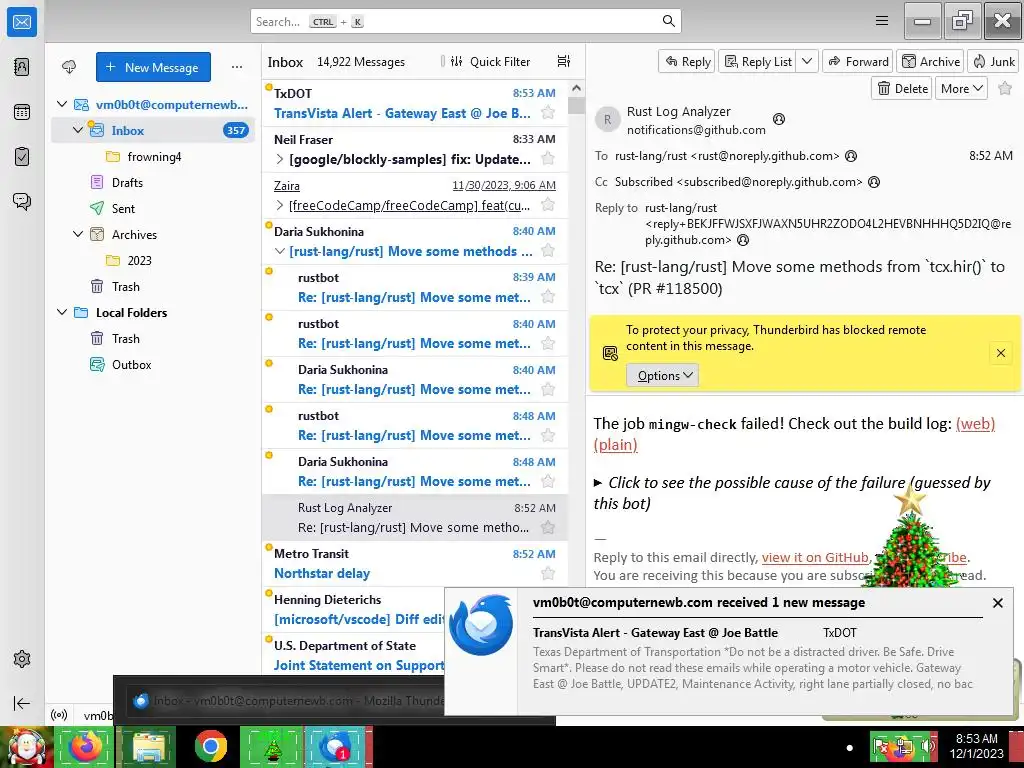
Task: Click the Rust Log Analyzer sender avatar
Action: click(x=607, y=120)
